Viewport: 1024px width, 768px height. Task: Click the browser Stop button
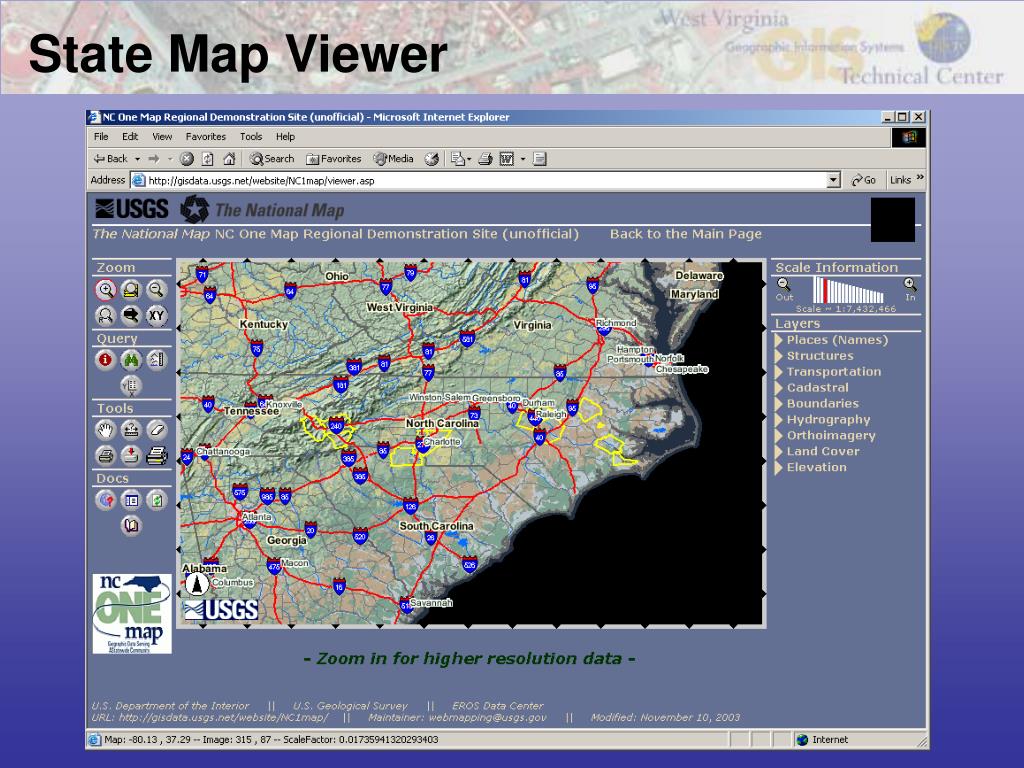coord(187,159)
